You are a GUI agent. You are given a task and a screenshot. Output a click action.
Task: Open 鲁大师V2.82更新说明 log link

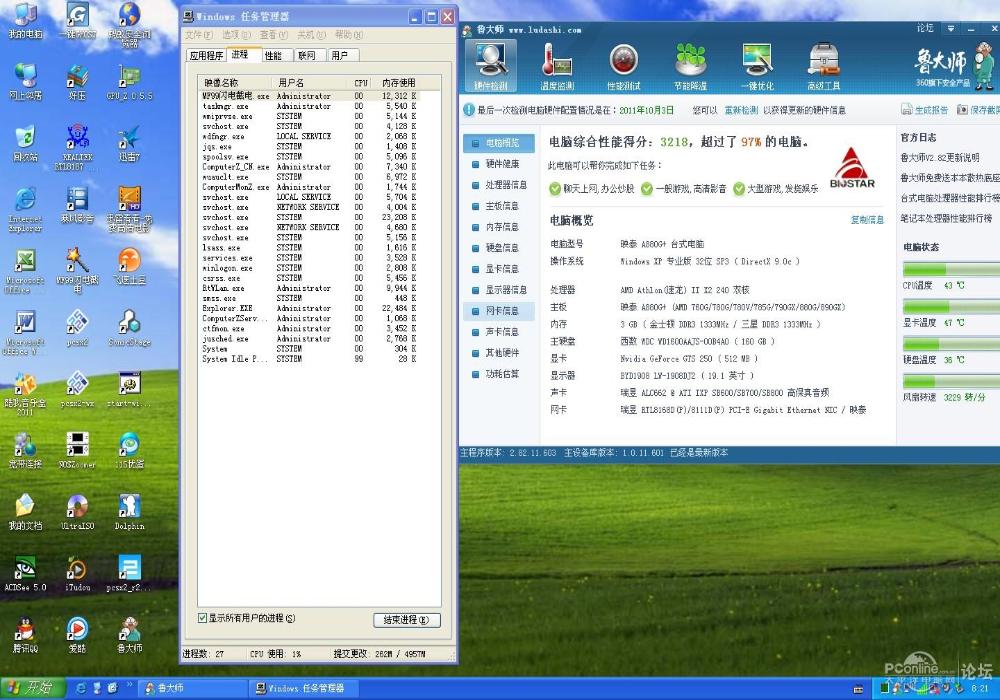pyautogui.click(x=939, y=157)
